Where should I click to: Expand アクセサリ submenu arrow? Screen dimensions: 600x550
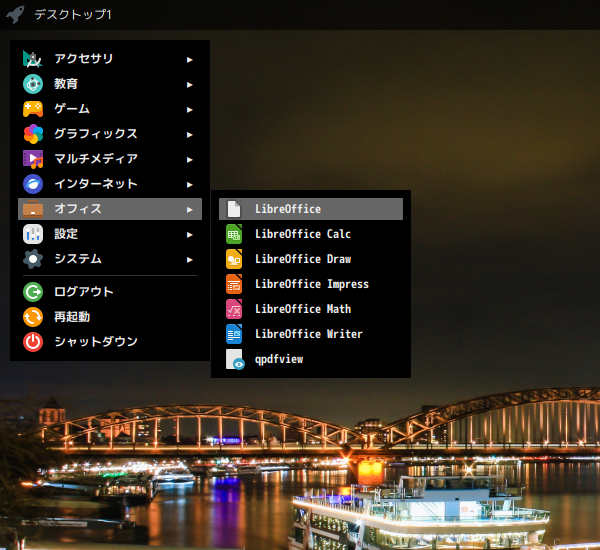[189, 60]
